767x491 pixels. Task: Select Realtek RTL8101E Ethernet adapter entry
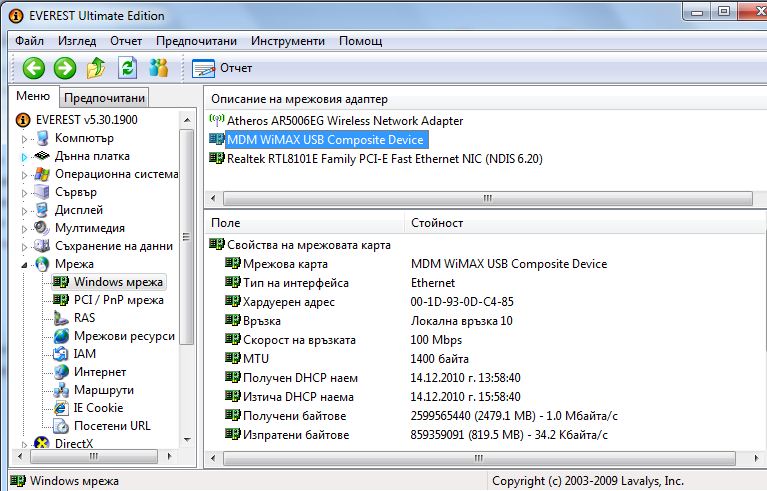(x=384, y=159)
